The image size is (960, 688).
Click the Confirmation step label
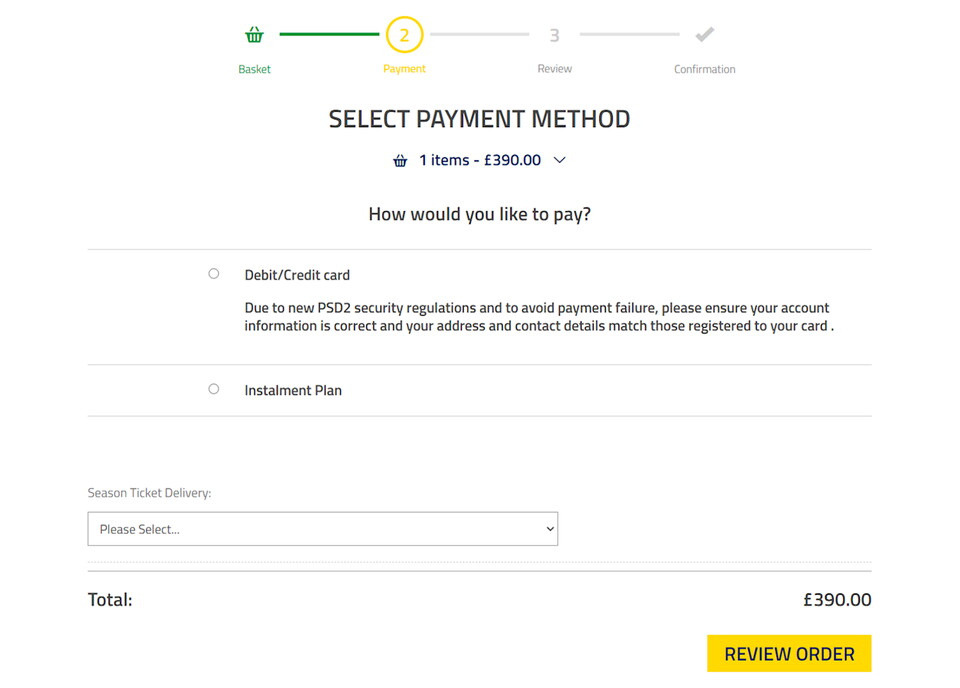pyautogui.click(x=704, y=69)
